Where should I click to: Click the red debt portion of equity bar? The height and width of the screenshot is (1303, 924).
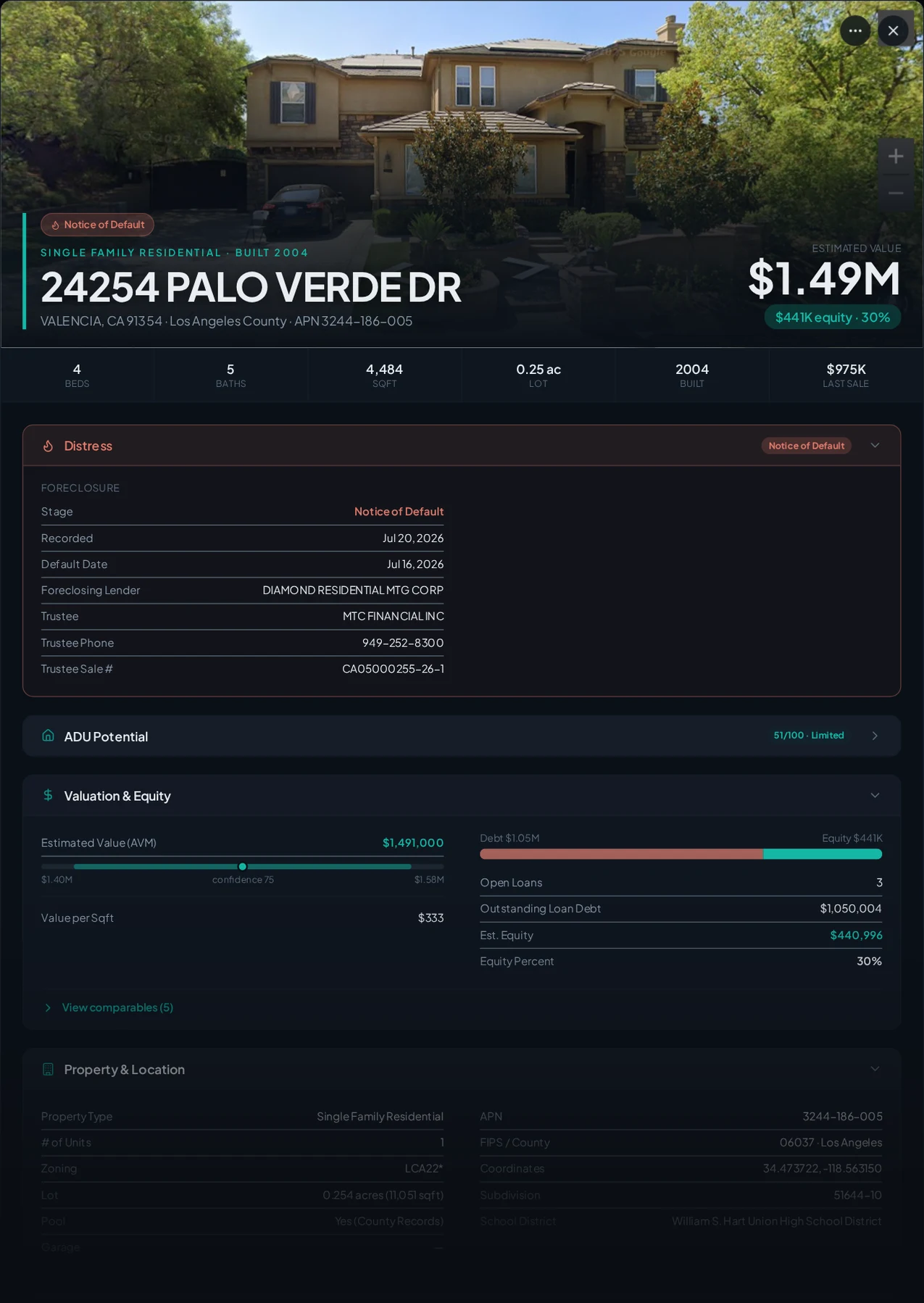(621, 854)
